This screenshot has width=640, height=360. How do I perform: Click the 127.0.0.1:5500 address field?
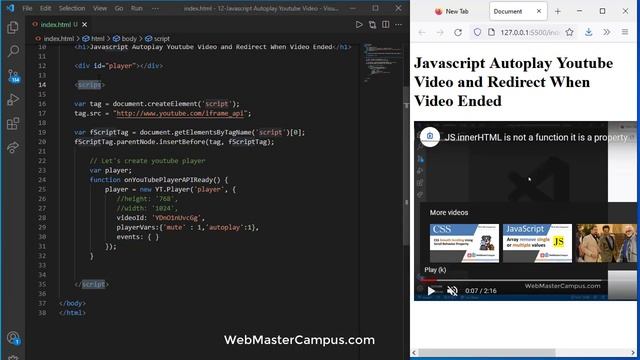529,32
